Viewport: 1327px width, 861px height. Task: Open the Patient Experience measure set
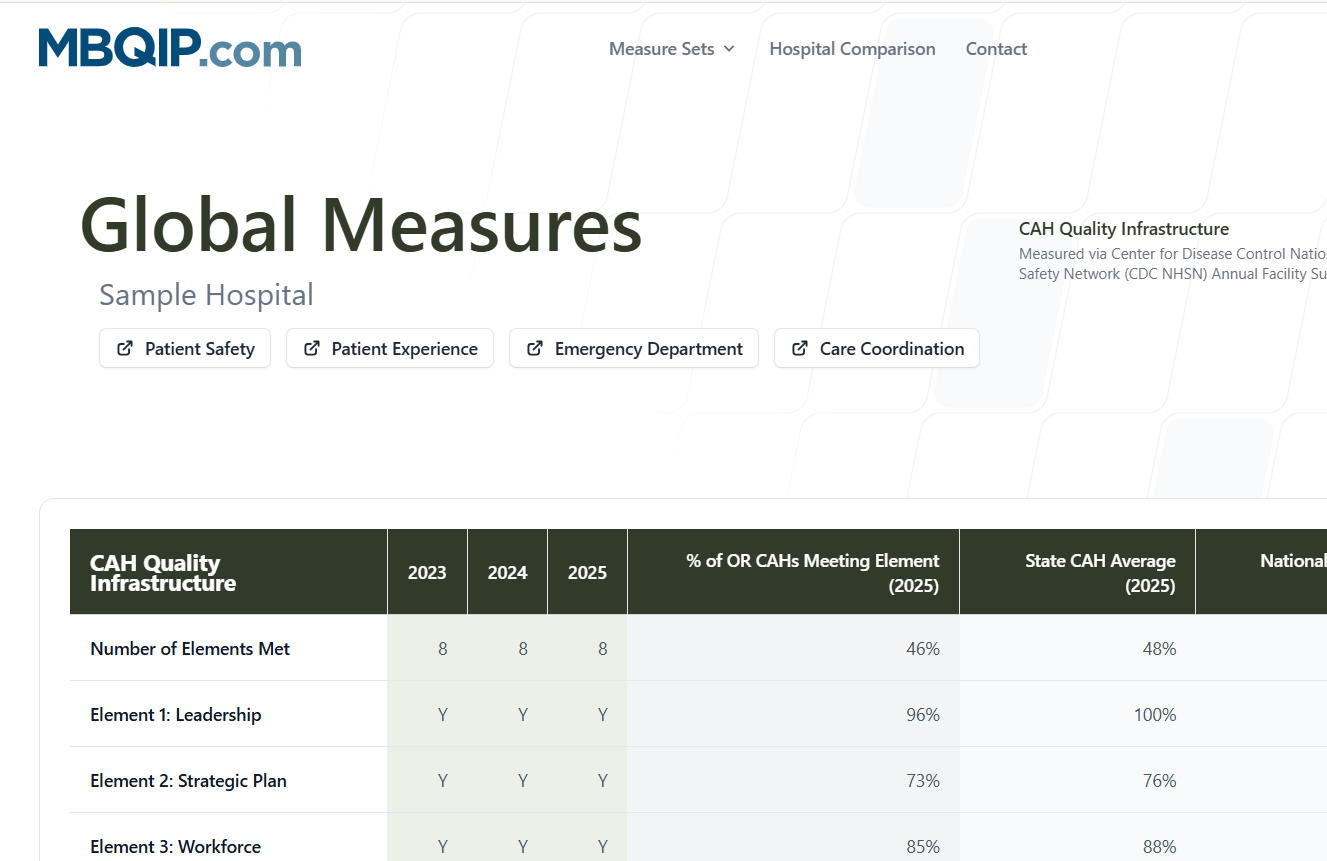390,348
